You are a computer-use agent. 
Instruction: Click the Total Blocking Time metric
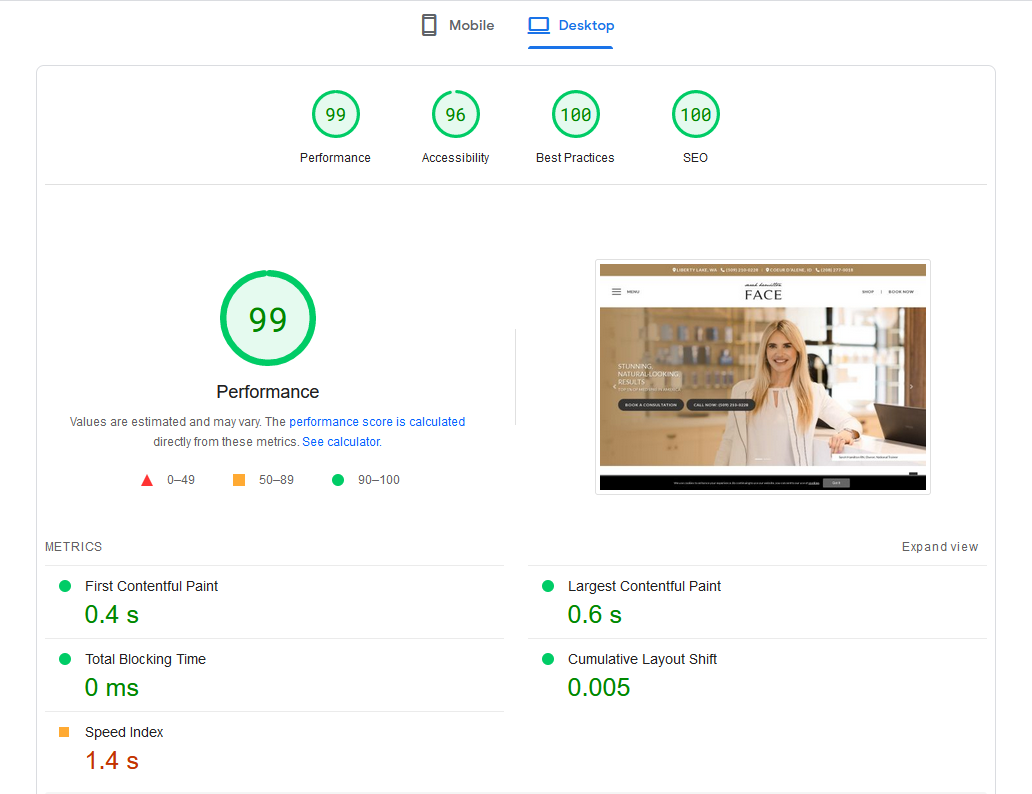(x=145, y=659)
